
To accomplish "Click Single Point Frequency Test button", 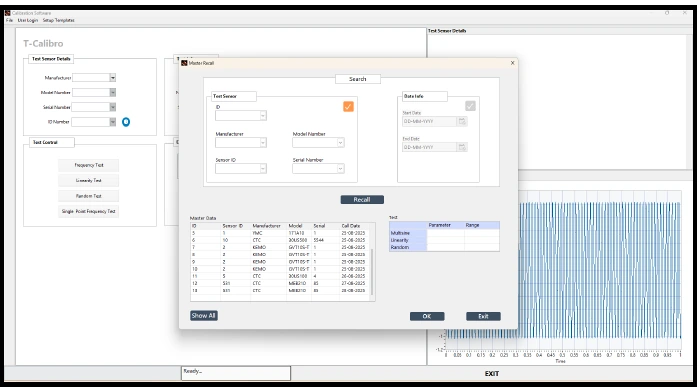I will pyautogui.click(x=89, y=211).
